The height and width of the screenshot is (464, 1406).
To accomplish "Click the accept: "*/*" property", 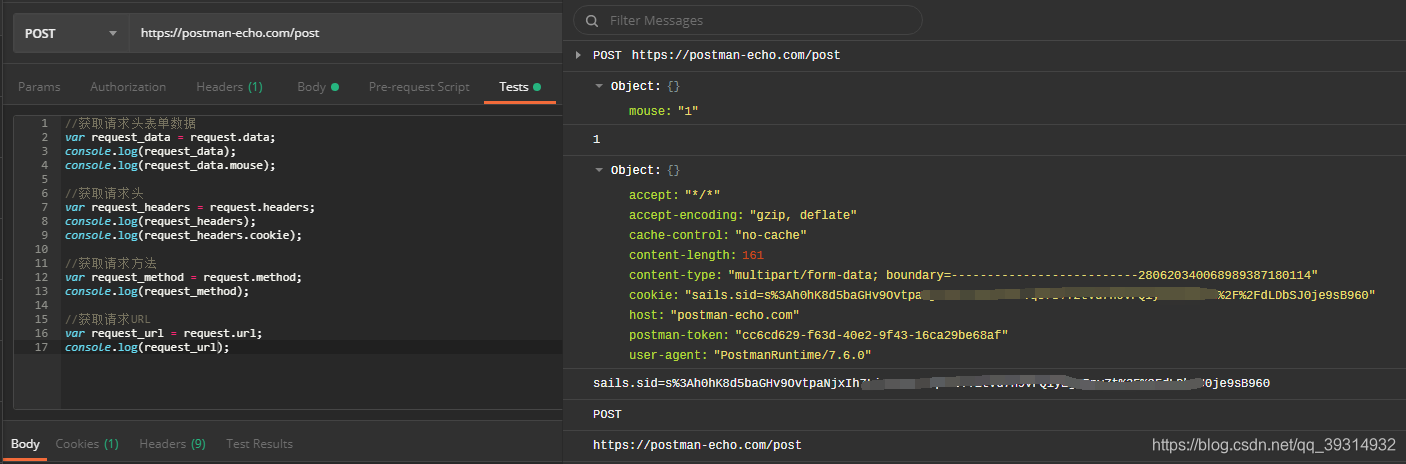I will (675, 195).
